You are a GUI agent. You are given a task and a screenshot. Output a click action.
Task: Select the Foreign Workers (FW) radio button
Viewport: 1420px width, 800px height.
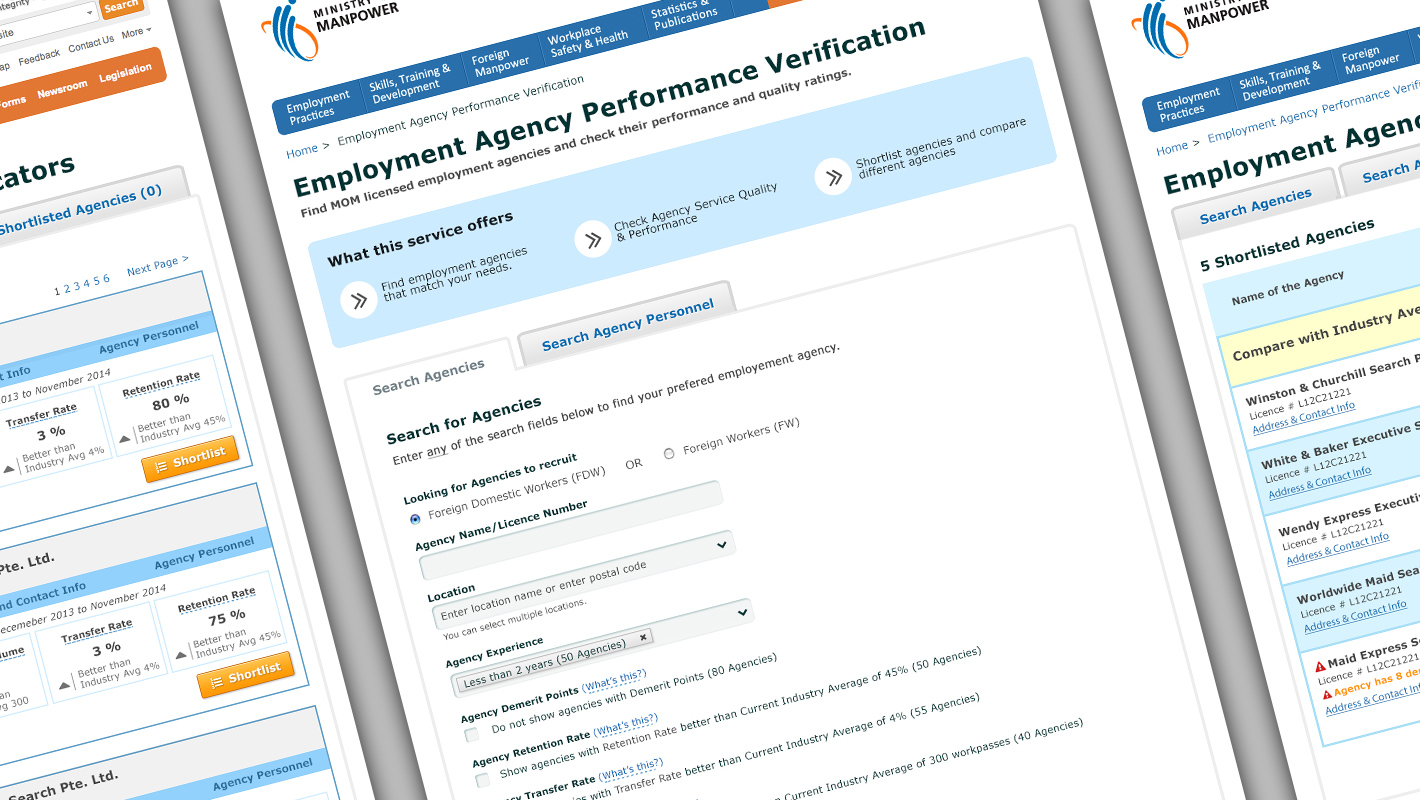(x=669, y=453)
